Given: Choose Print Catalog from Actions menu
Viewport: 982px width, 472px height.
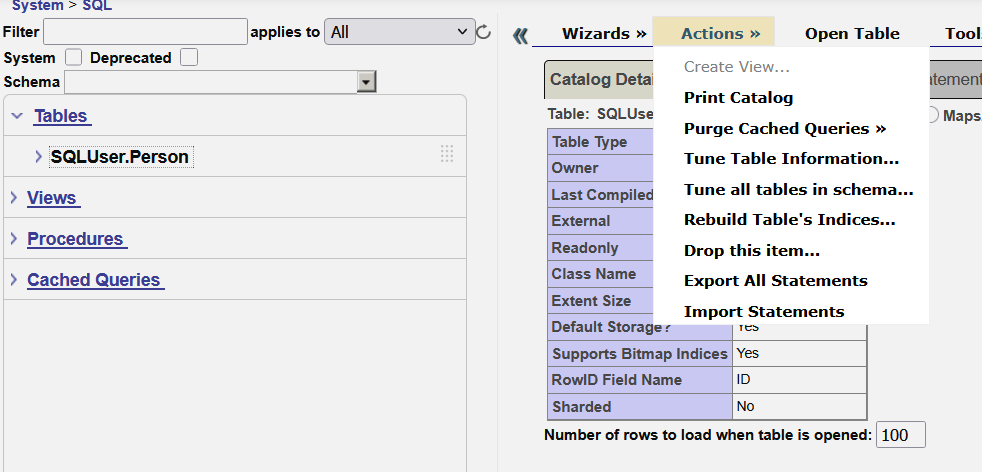Looking at the screenshot, I should click(x=738, y=98).
